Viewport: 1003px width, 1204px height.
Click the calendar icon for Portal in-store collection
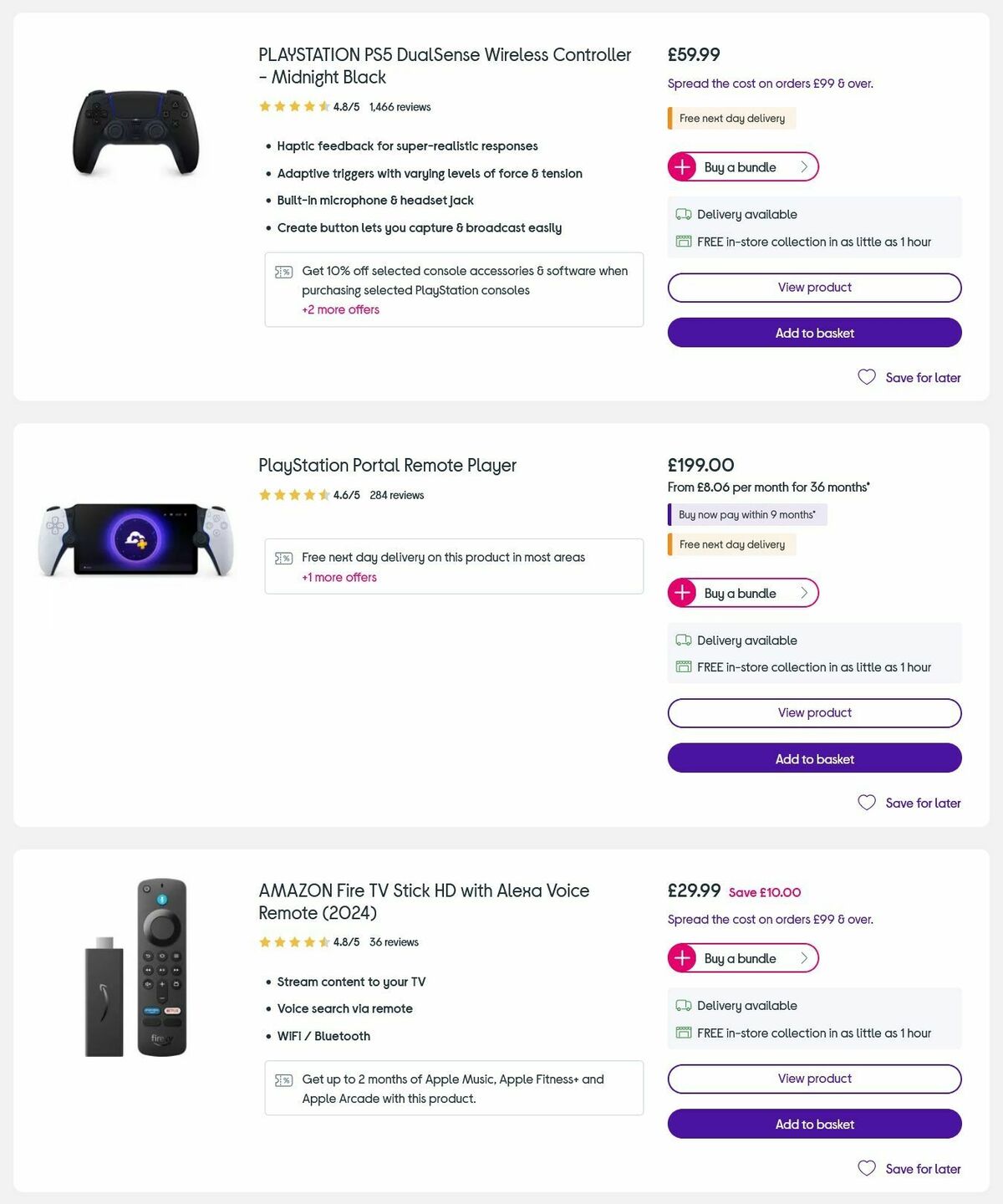pos(683,666)
